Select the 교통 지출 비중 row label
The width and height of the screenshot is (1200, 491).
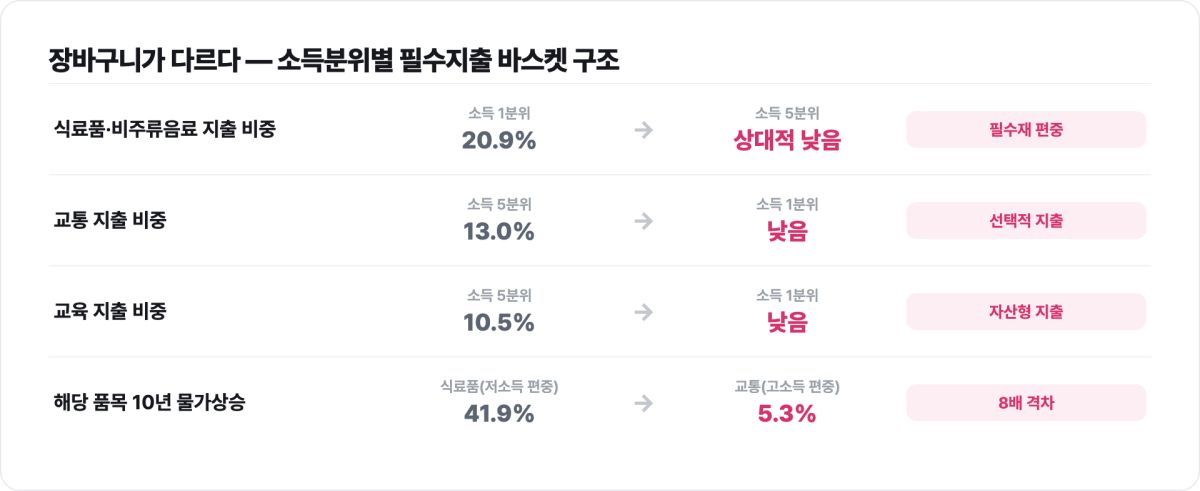tap(109, 221)
